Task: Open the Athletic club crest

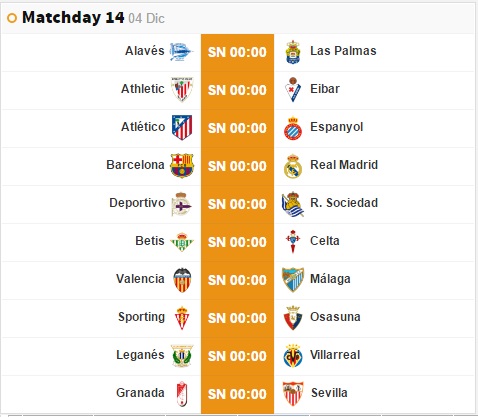Action: (182, 89)
